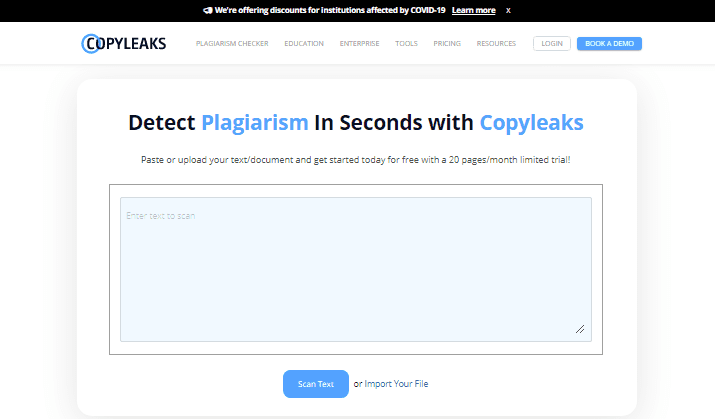The image size is (715, 419).
Task: Open the Education menu
Action: point(304,43)
